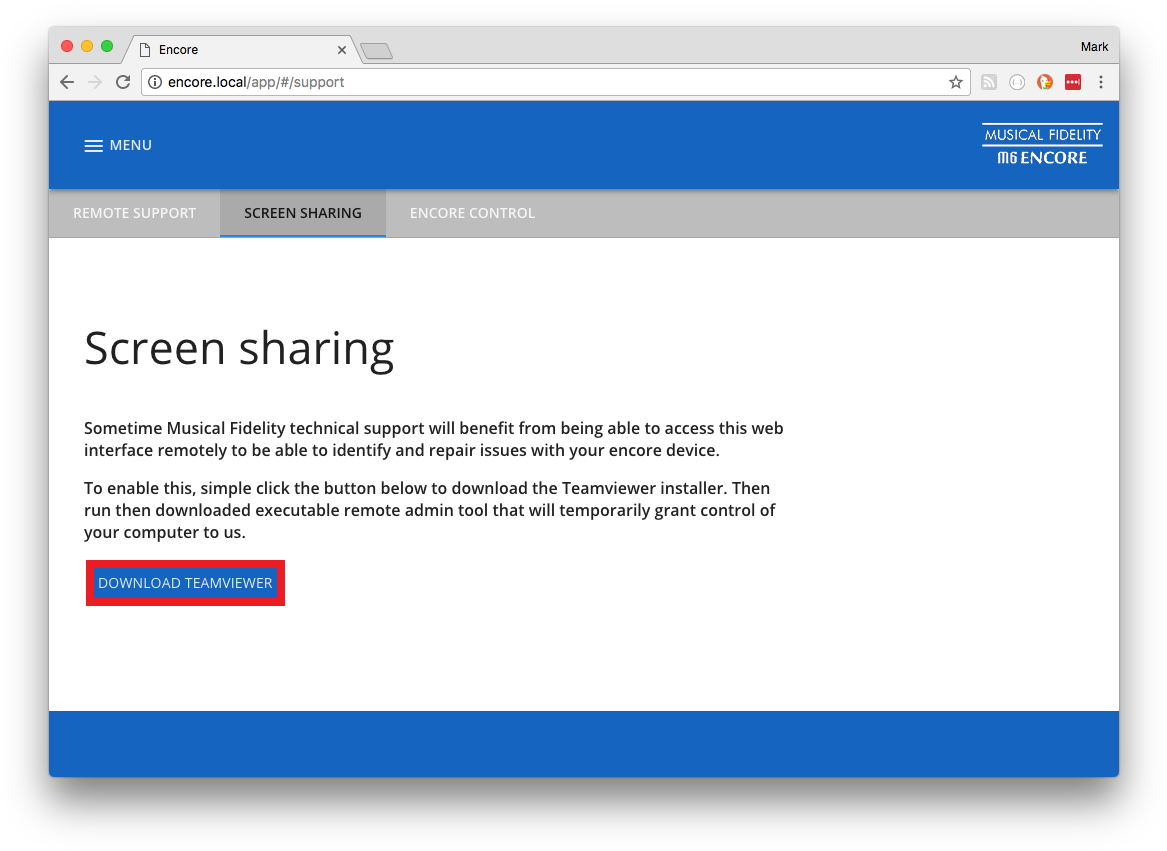Viewport: 1167px width, 851px height.
Task: Switch to the Remote Support tab
Action: pyautogui.click(x=134, y=213)
